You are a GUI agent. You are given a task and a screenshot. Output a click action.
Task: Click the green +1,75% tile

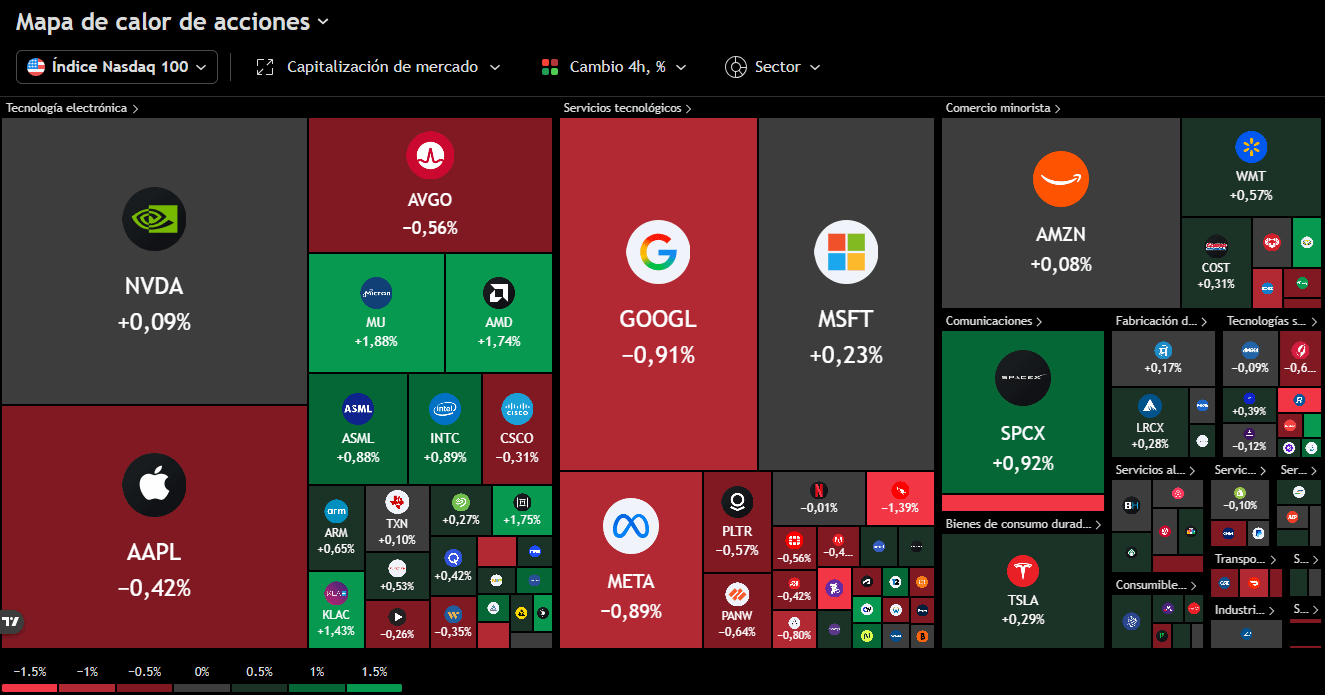click(522, 510)
